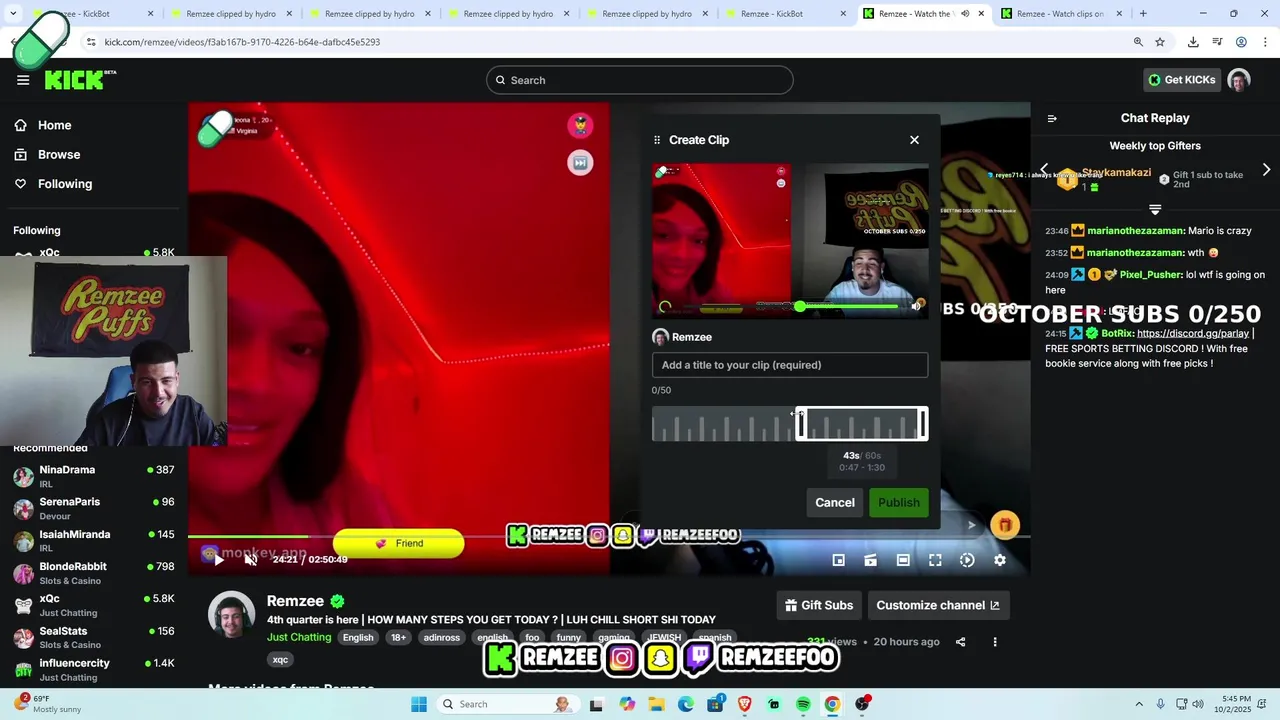Image resolution: width=1280 pixels, height=720 pixels.
Task: Click the Just Chatting category link
Action: click(299, 637)
